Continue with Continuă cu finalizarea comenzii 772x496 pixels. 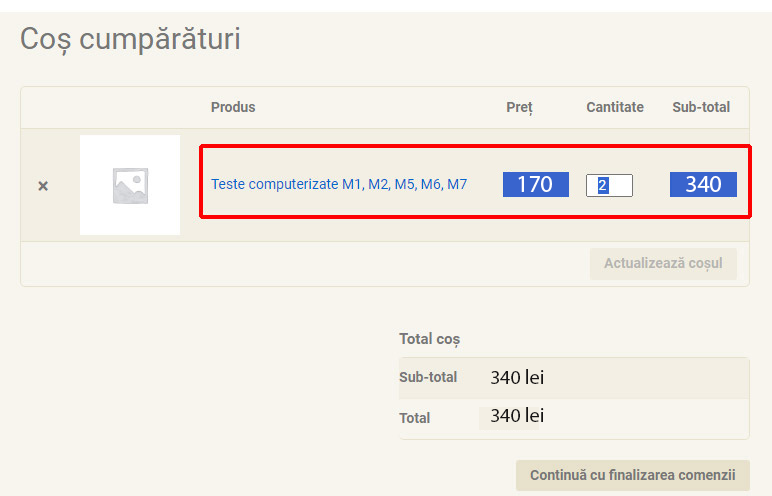pos(632,475)
